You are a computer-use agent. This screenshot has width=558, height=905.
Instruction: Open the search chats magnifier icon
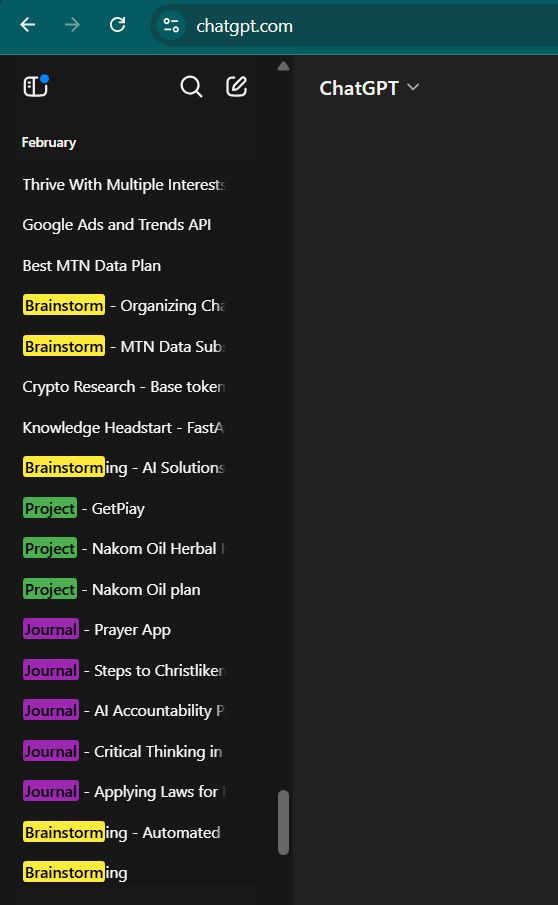tap(191, 87)
